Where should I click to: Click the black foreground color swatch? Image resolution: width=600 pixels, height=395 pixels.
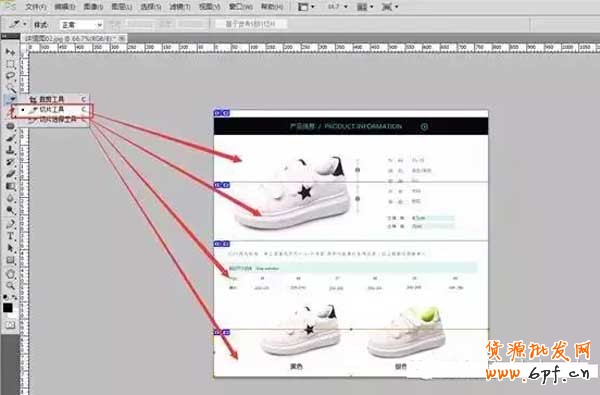(x=8, y=308)
